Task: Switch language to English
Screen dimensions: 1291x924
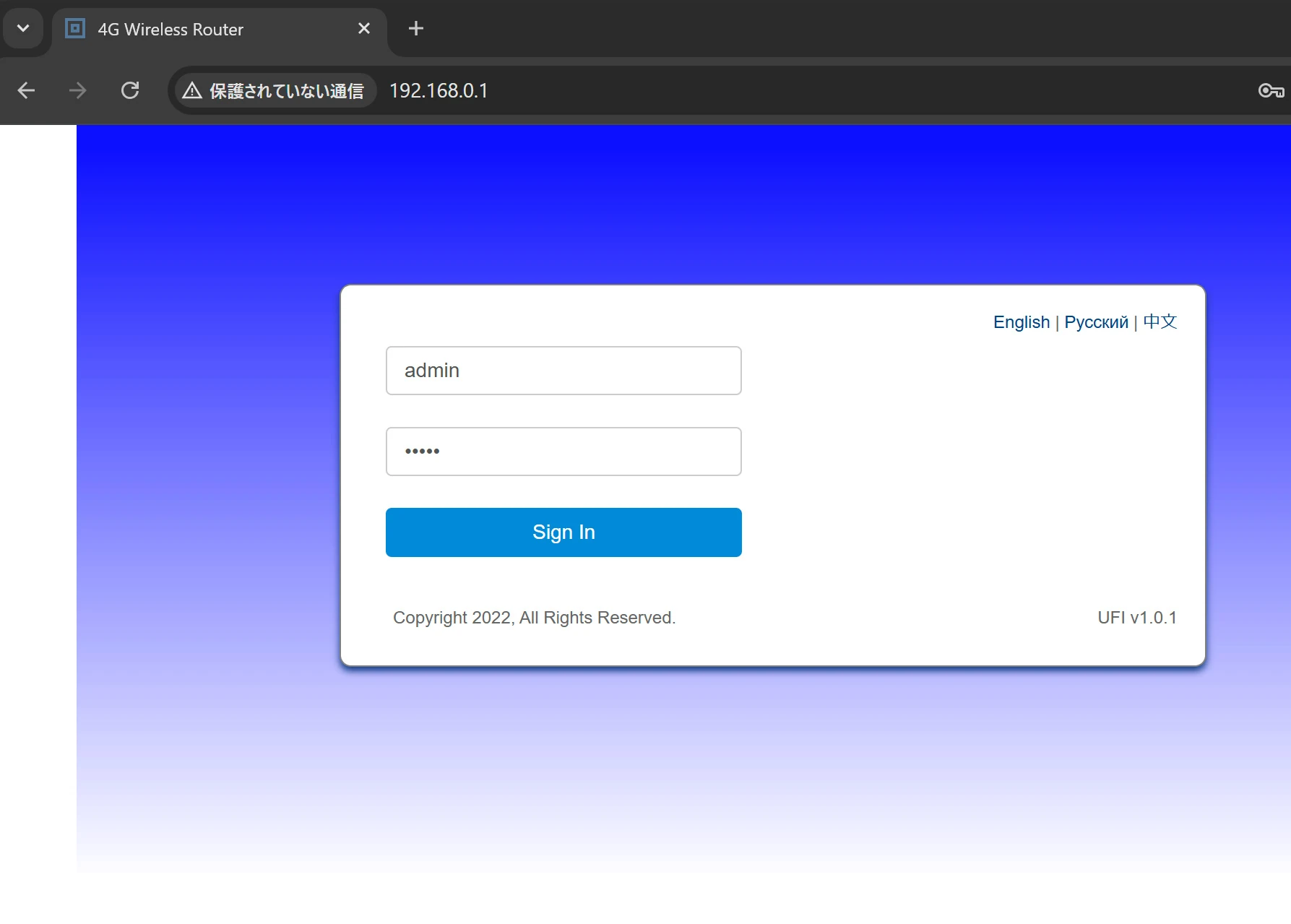Action: pyautogui.click(x=1021, y=322)
